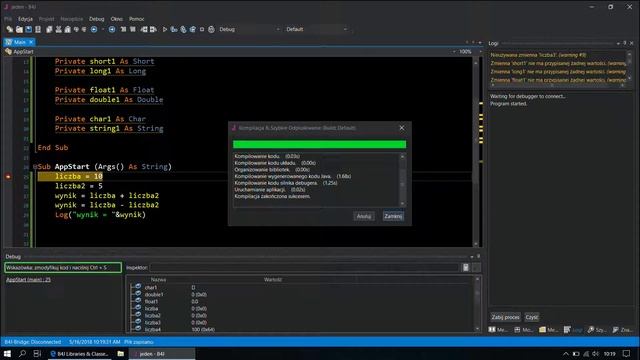Click the copy icon in the toolbar

(49, 29)
